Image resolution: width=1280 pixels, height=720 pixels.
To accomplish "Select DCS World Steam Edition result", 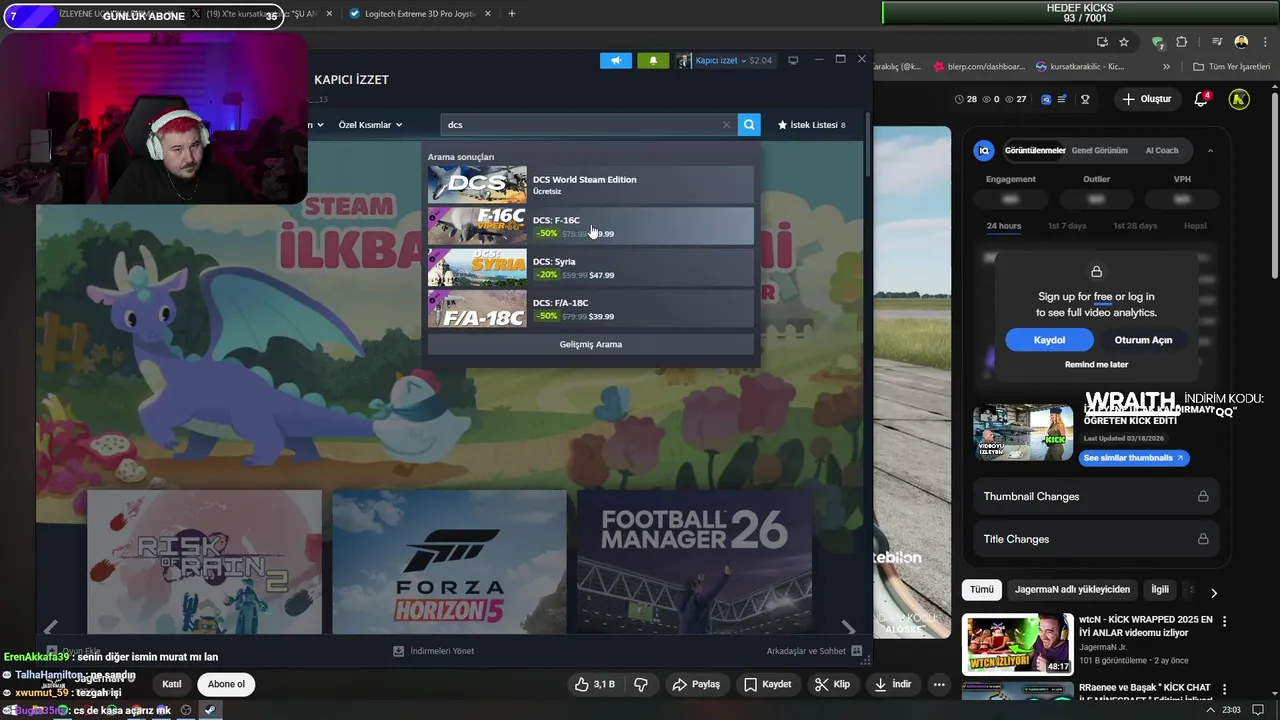I will coord(590,184).
